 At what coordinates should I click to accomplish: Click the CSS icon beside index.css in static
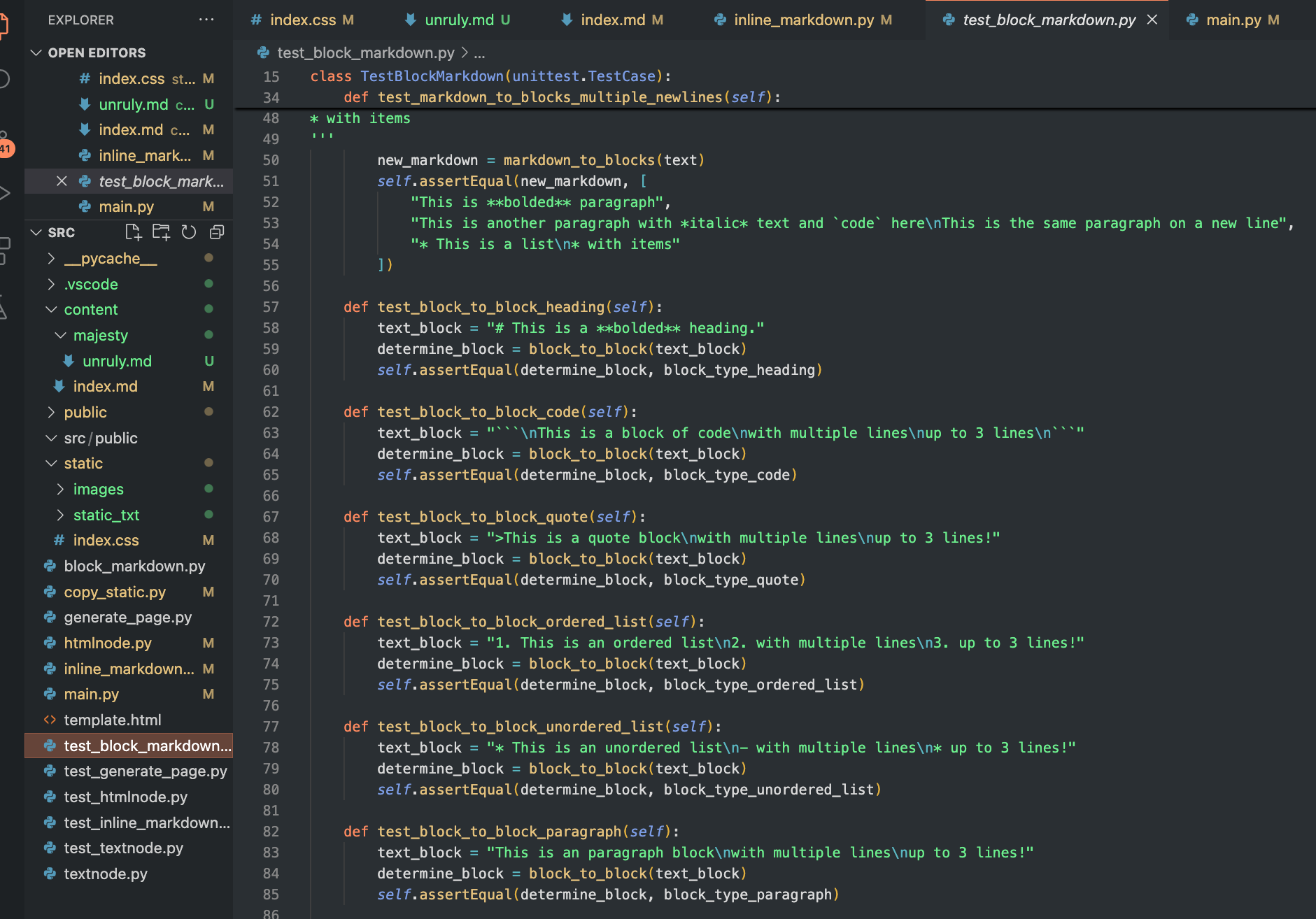coord(59,540)
